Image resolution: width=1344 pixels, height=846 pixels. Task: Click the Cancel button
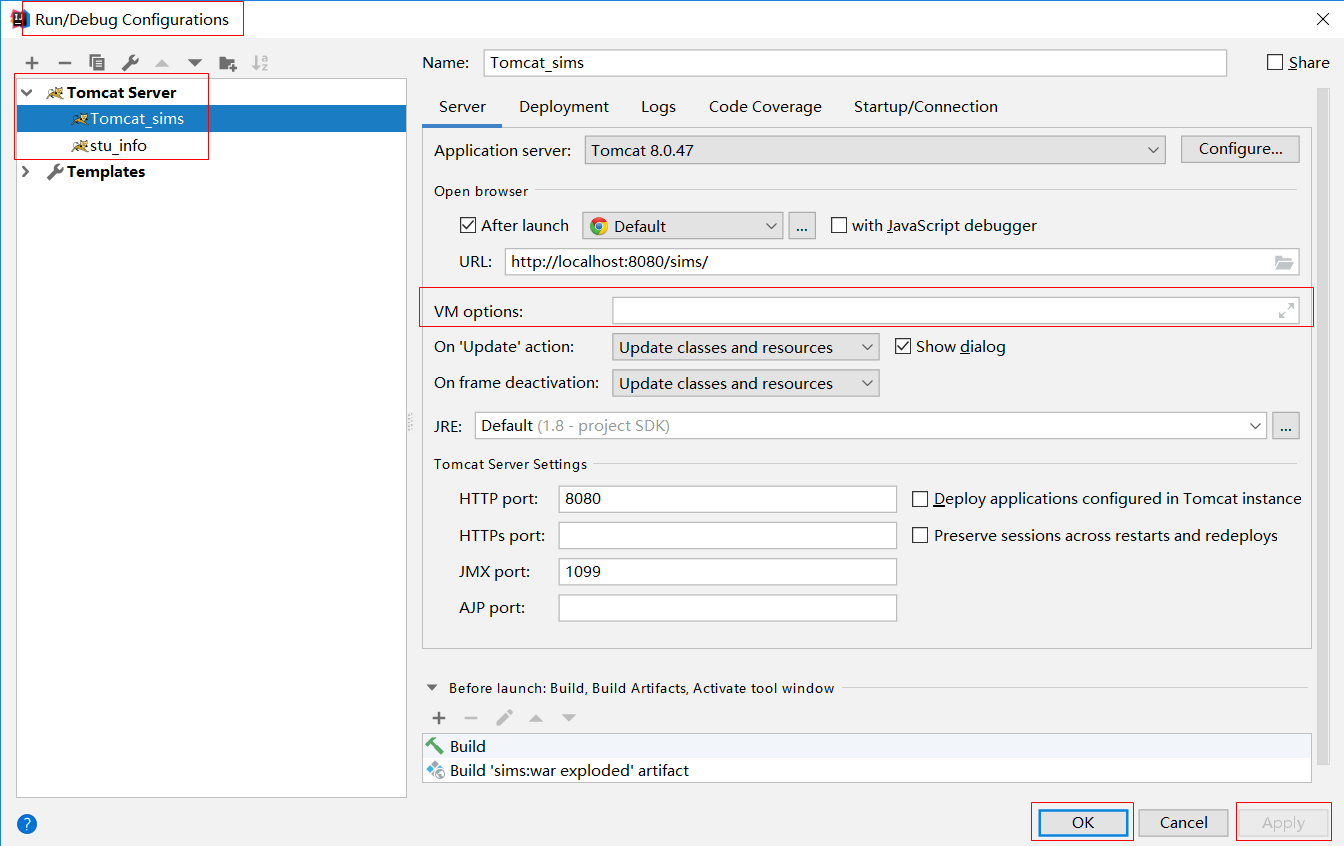tap(1184, 822)
